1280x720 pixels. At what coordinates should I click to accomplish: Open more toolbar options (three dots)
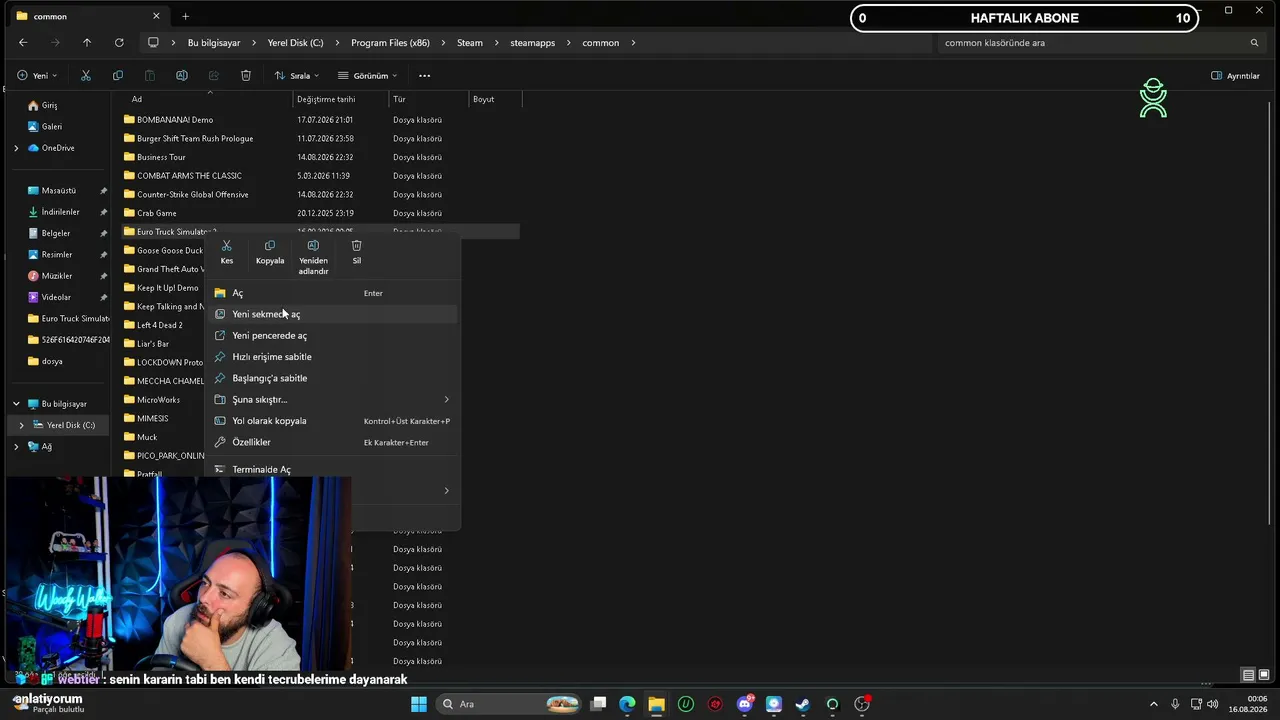pos(425,76)
